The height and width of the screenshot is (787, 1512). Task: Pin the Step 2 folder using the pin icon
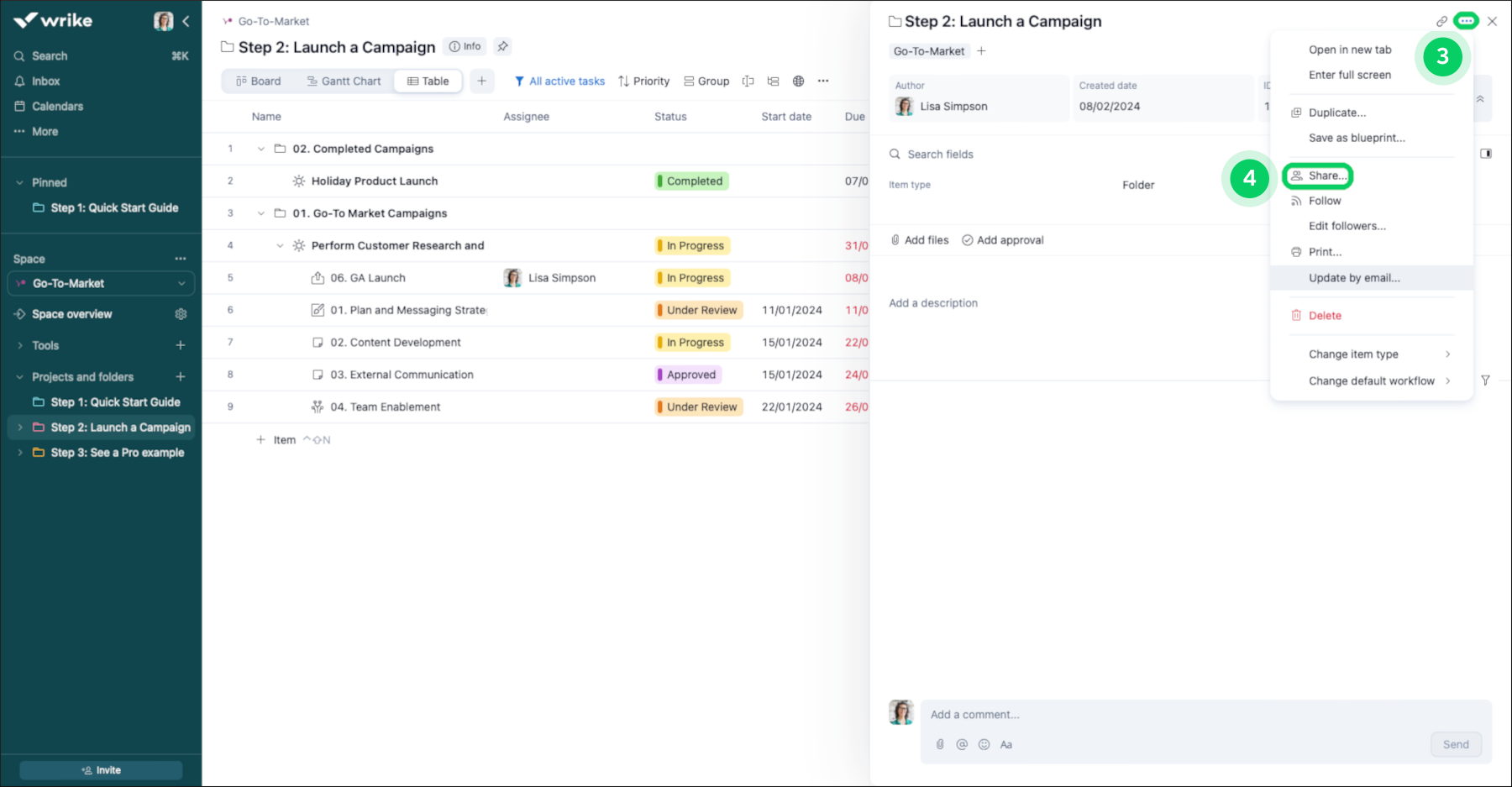501,47
